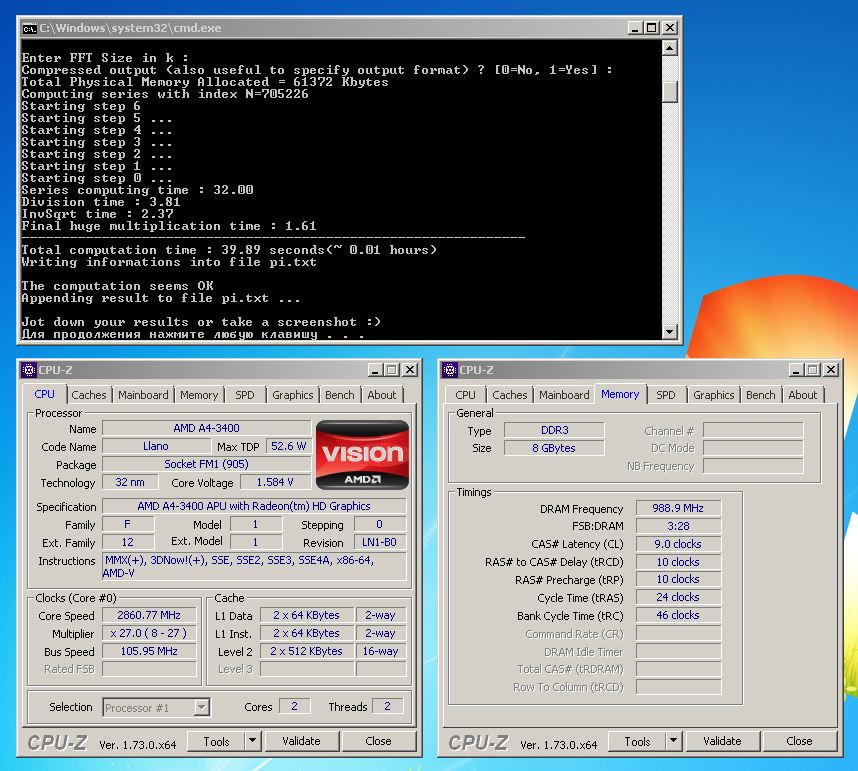858x771 pixels.
Task: Click the Name field showing AMD A4-3400
Action: (206, 428)
